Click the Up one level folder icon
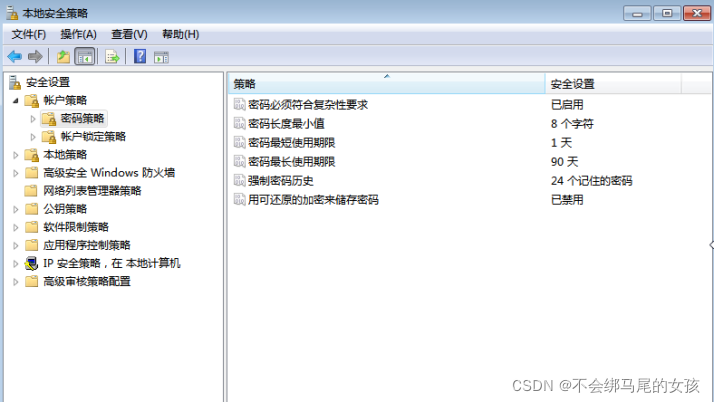The width and height of the screenshot is (715, 403). pyautogui.click(x=63, y=57)
